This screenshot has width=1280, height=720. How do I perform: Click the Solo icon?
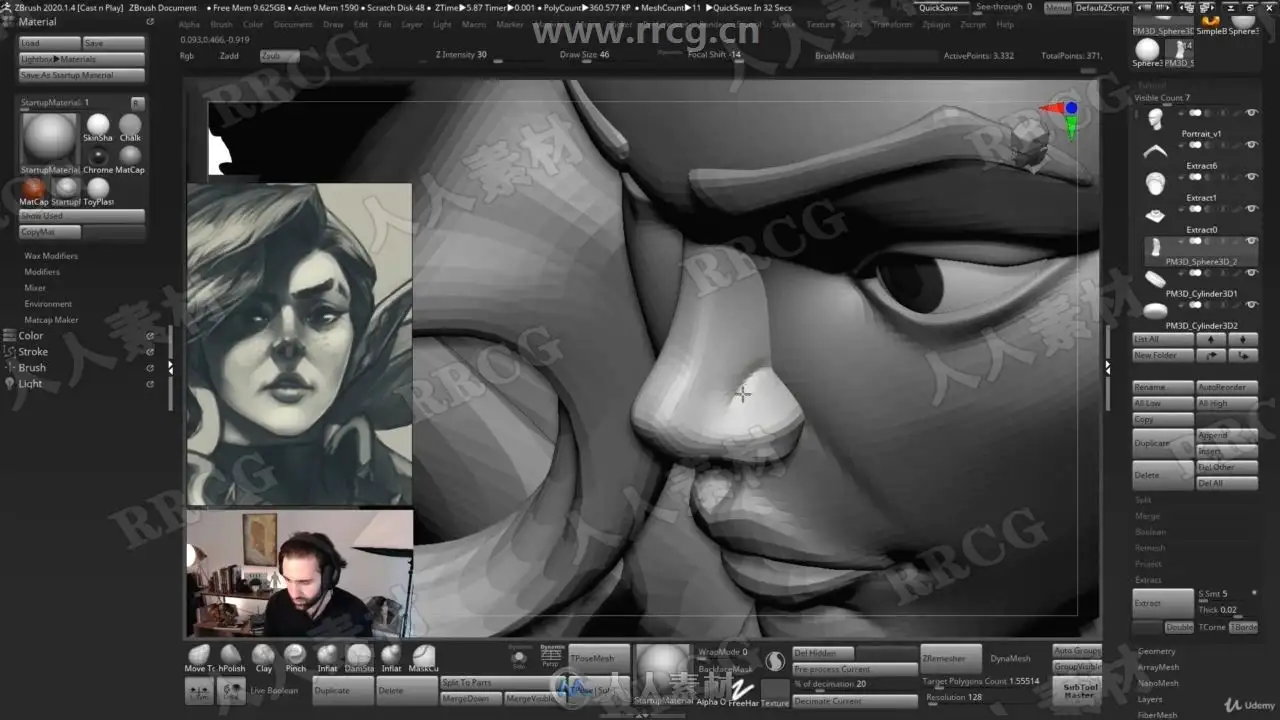click(518, 657)
